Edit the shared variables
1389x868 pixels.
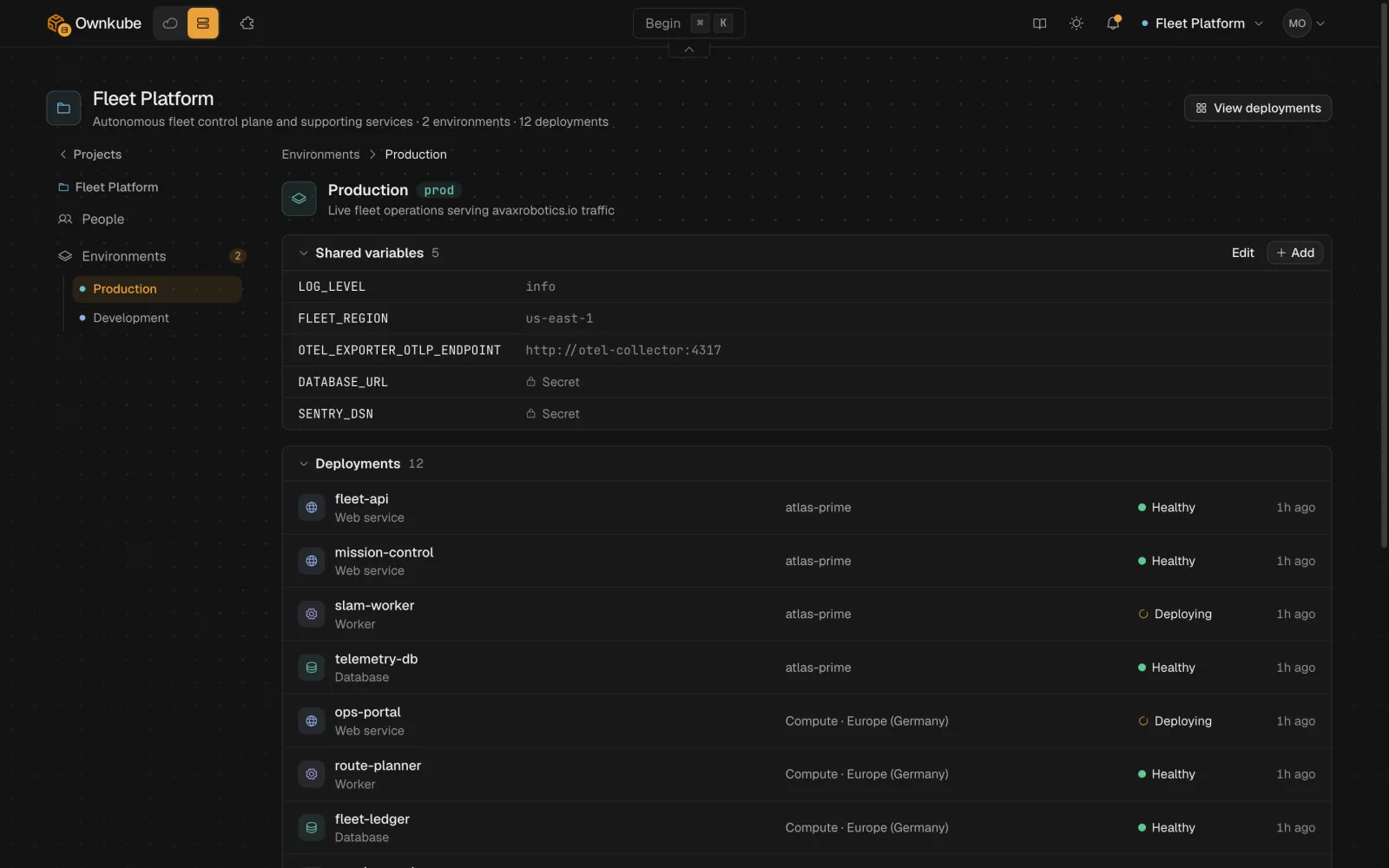click(x=1242, y=253)
